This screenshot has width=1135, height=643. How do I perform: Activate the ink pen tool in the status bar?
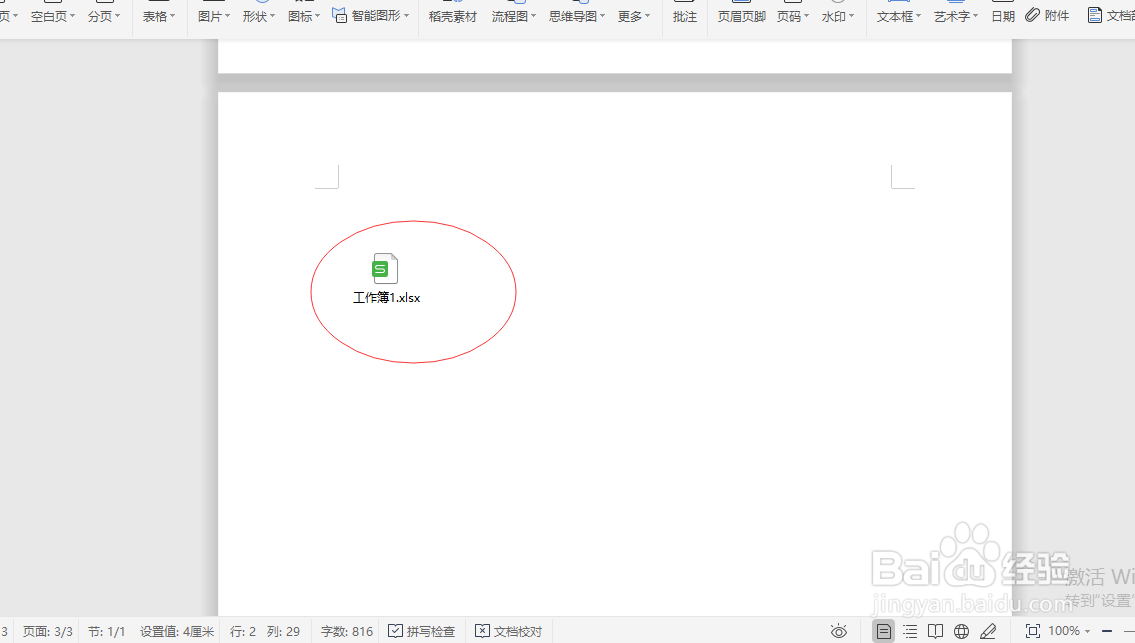click(x=988, y=631)
